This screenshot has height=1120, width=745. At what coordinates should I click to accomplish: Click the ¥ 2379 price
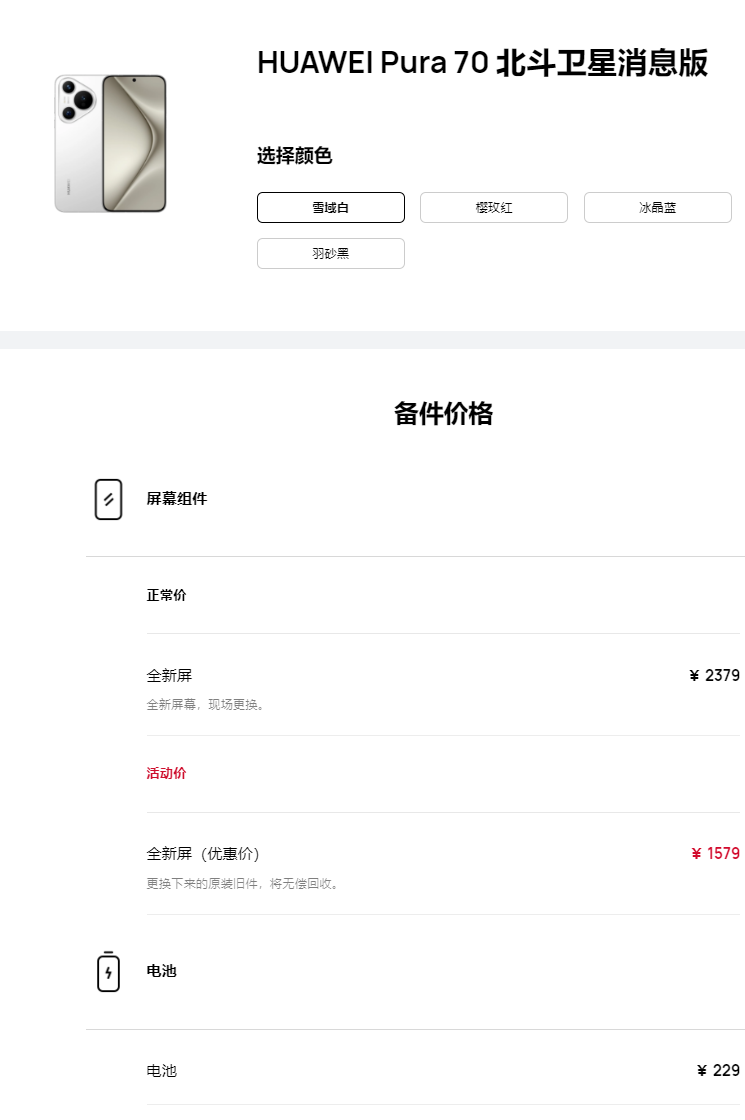[714, 675]
